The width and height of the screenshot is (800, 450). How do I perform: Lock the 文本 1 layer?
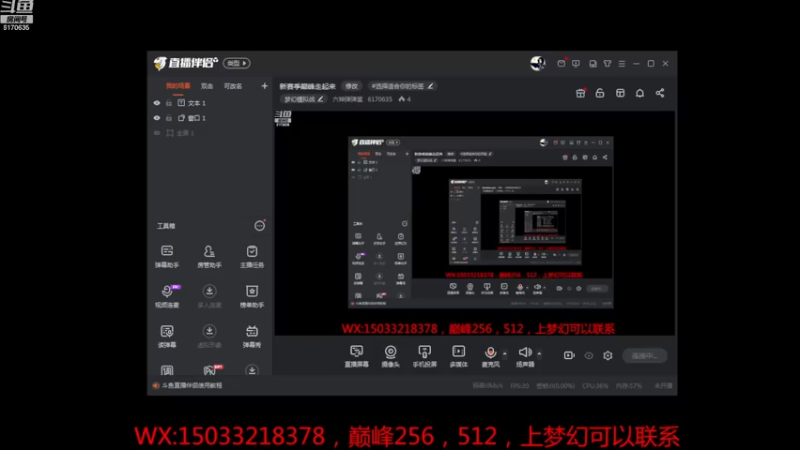tap(168, 103)
